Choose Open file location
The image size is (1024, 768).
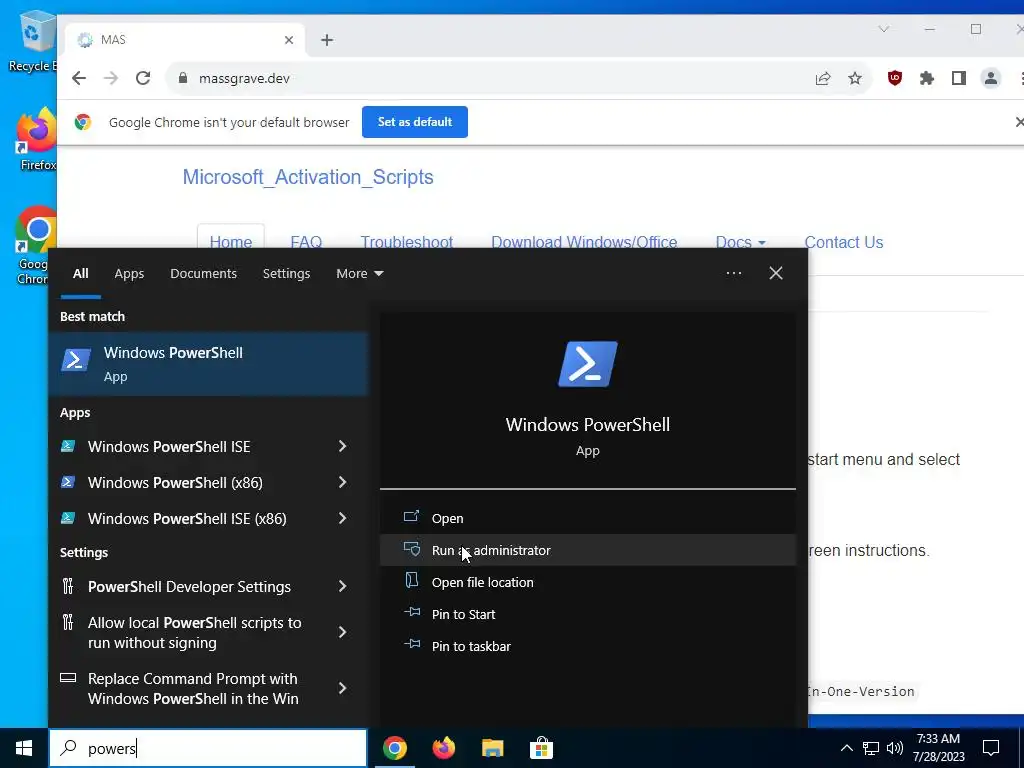(x=588, y=582)
